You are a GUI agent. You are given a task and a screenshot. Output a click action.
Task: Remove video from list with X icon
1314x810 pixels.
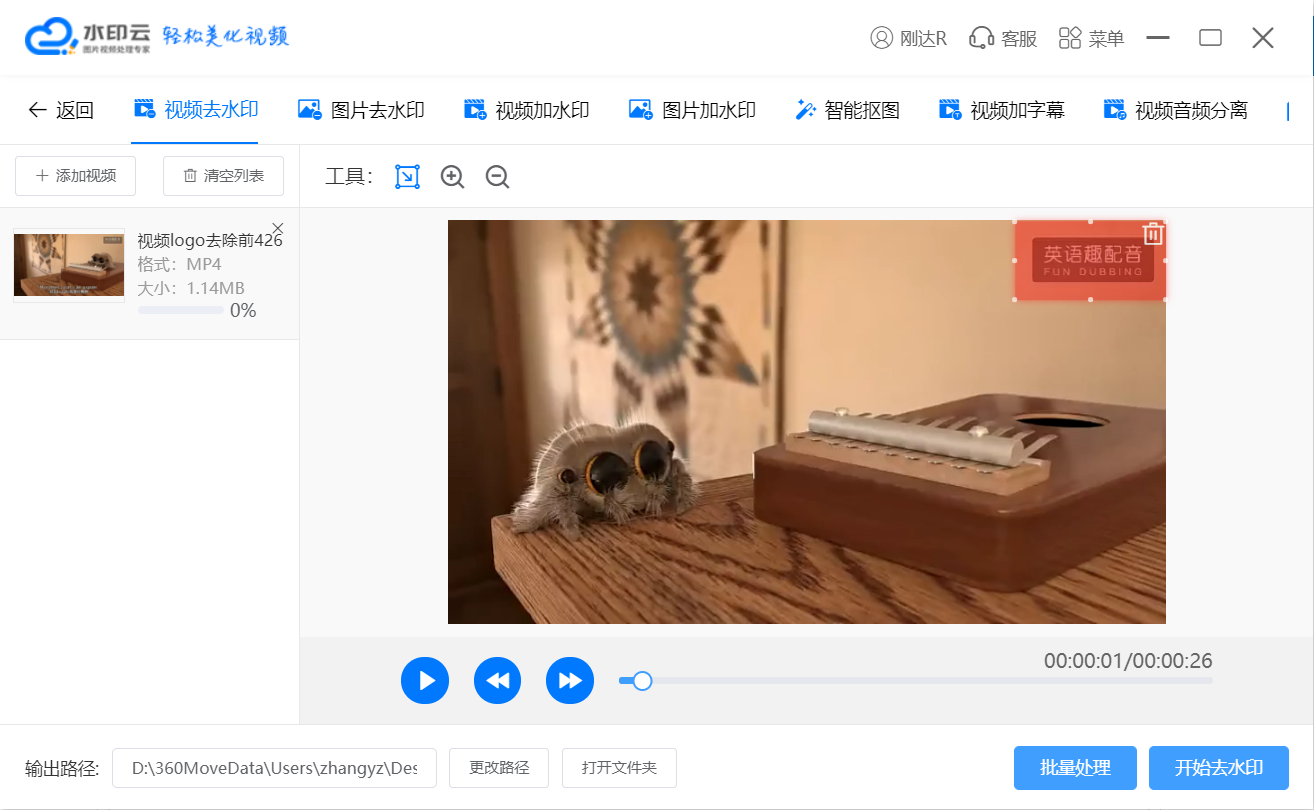coord(278,228)
